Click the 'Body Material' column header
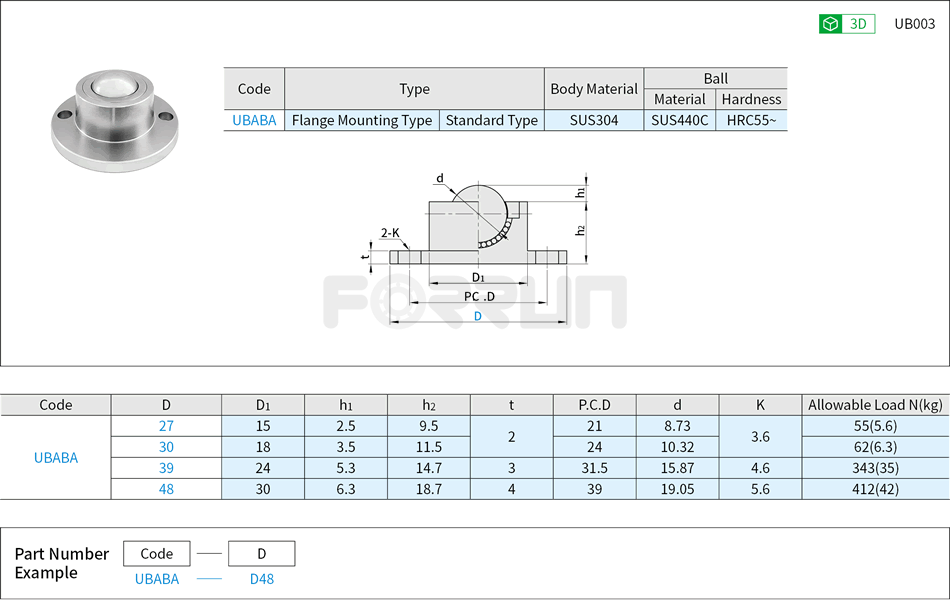Image resolution: width=950 pixels, height=603 pixels. click(x=594, y=88)
